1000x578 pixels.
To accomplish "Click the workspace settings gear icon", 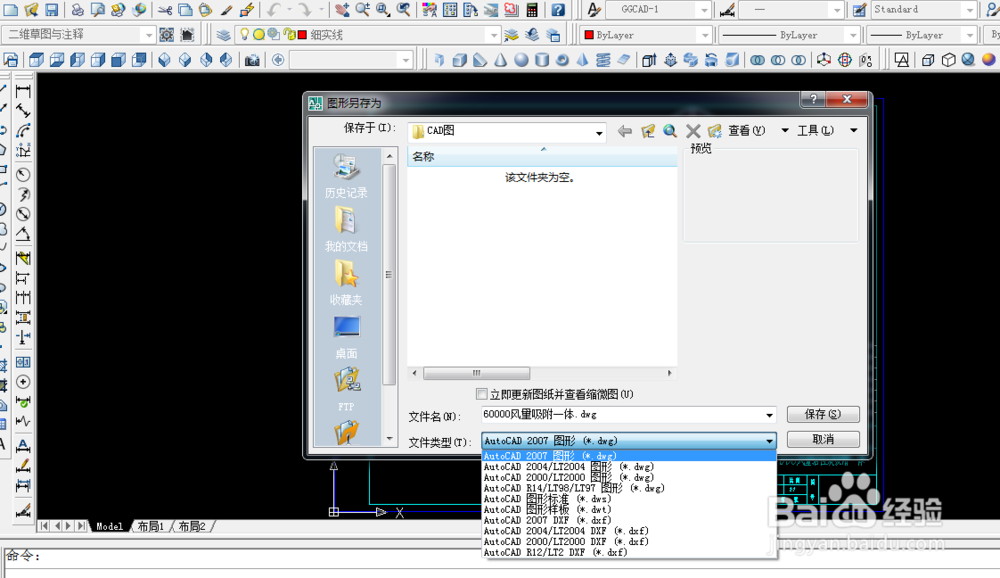I will pyautogui.click(x=166, y=34).
